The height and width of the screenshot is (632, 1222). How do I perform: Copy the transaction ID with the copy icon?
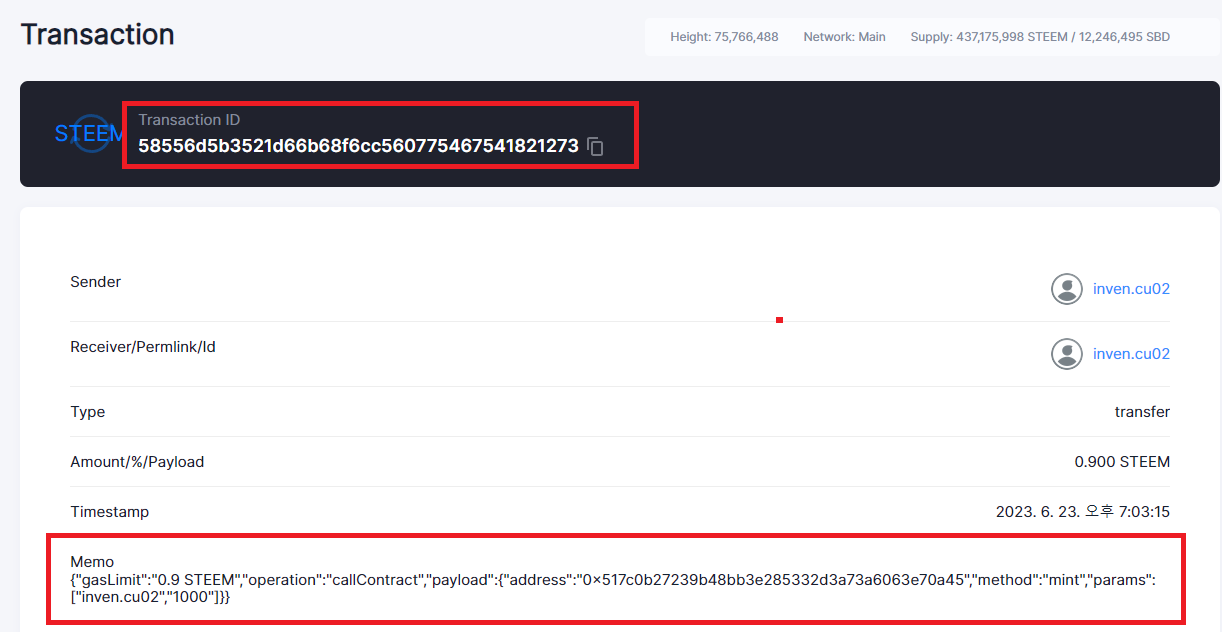[x=595, y=146]
